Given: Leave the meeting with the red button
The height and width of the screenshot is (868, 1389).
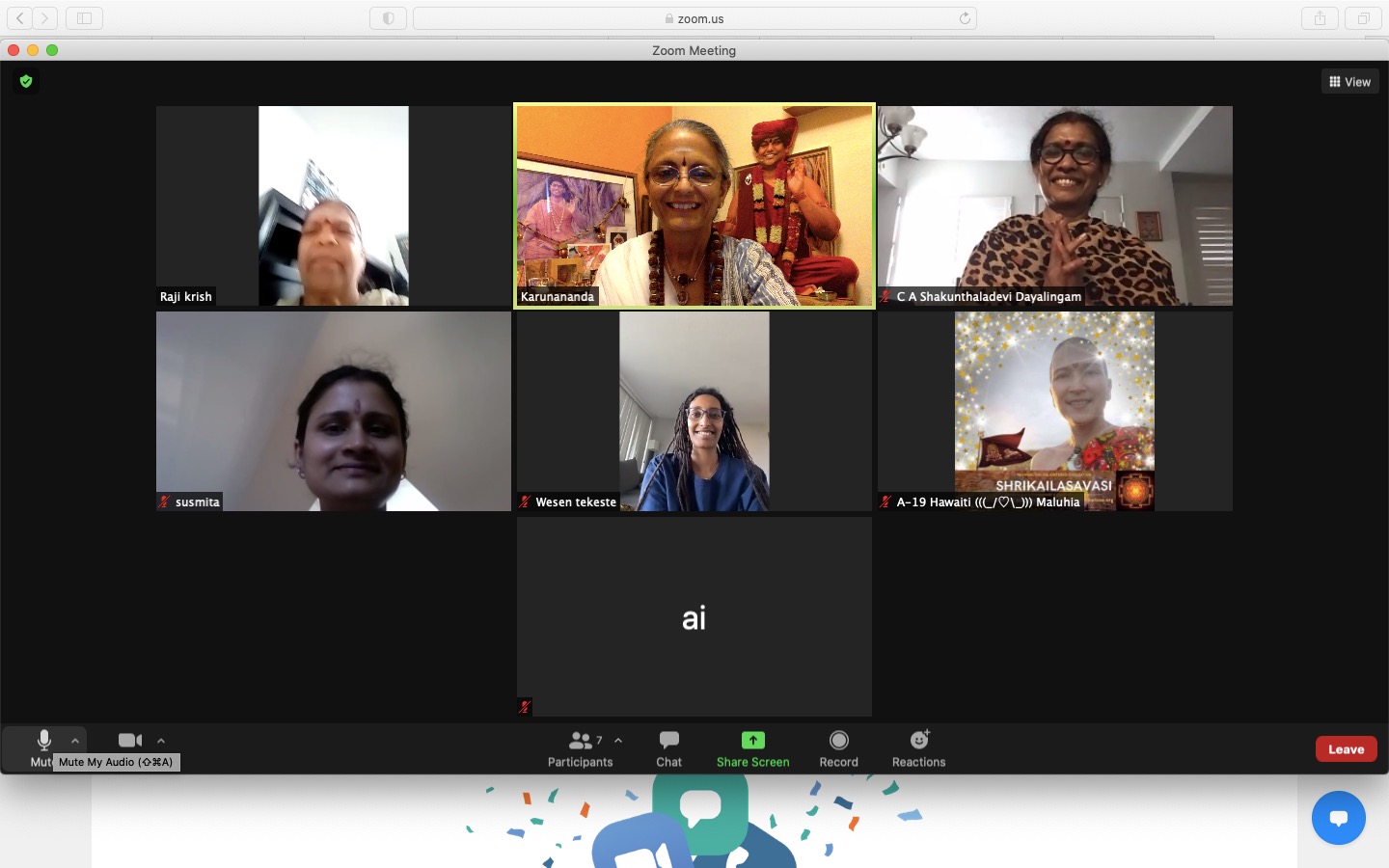Looking at the screenshot, I should [x=1346, y=749].
